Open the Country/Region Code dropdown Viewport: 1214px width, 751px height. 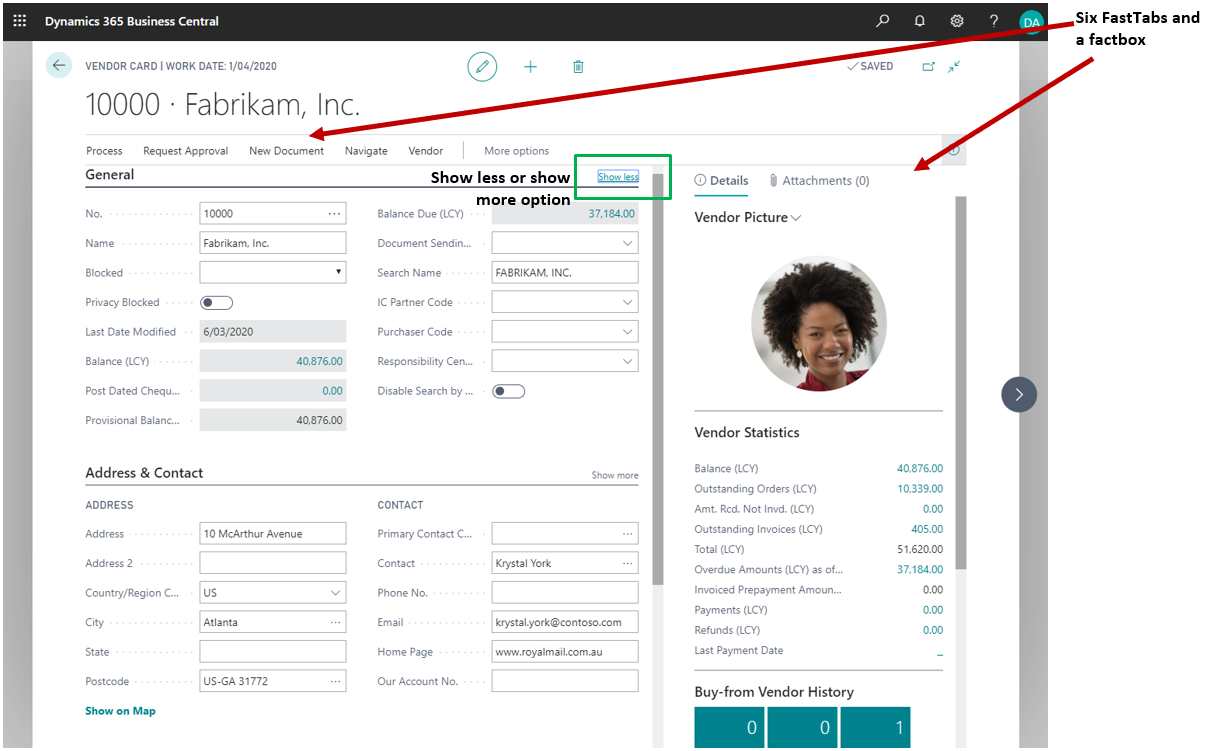pyautogui.click(x=335, y=593)
